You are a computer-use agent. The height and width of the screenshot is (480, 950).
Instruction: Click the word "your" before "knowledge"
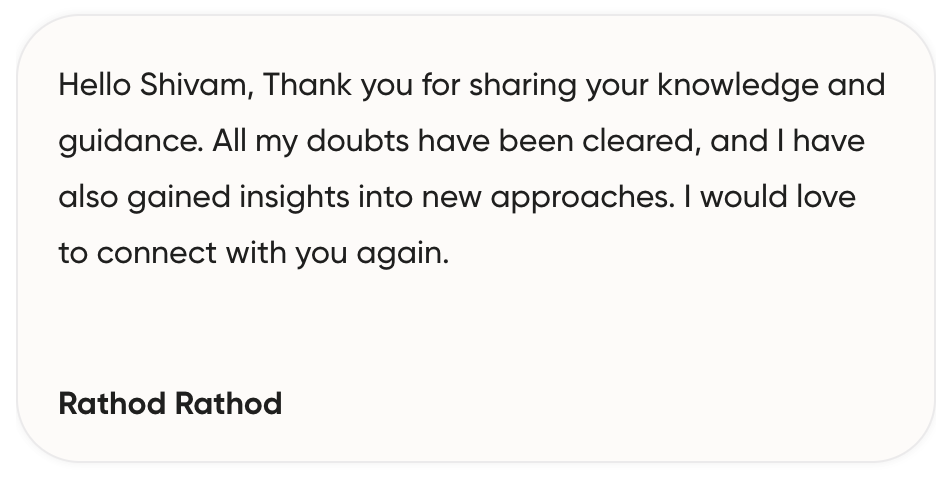(x=617, y=86)
